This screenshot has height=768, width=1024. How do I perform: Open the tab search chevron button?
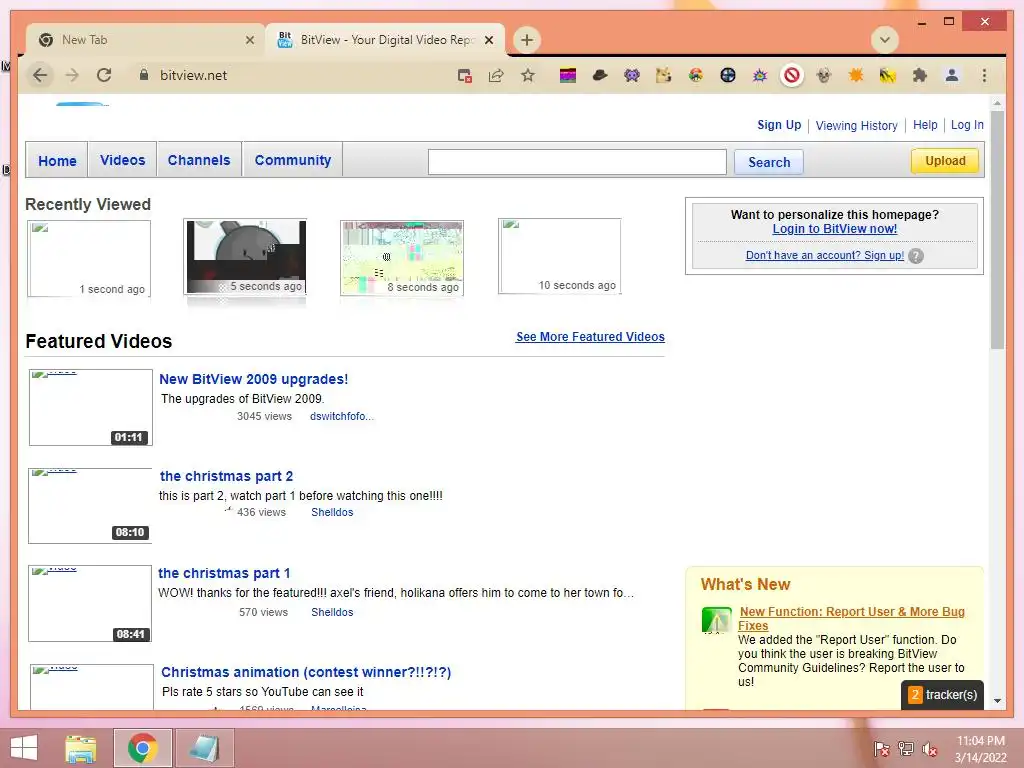pyautogui.click(x=885, y=40)
